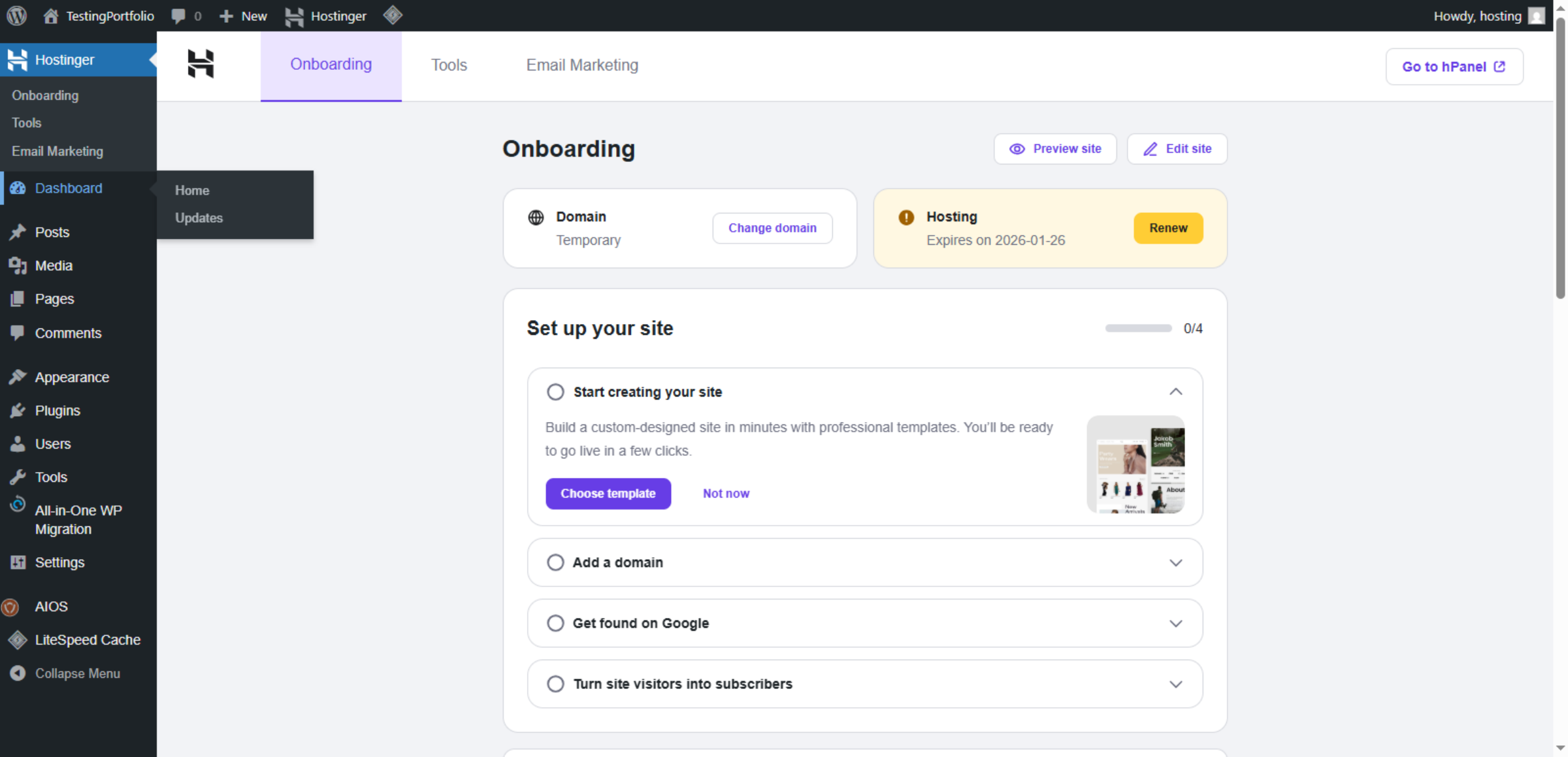Click the WordPress logo in the admin bar
Viewport: 1568px width, 757px height.
coord(16,15)
